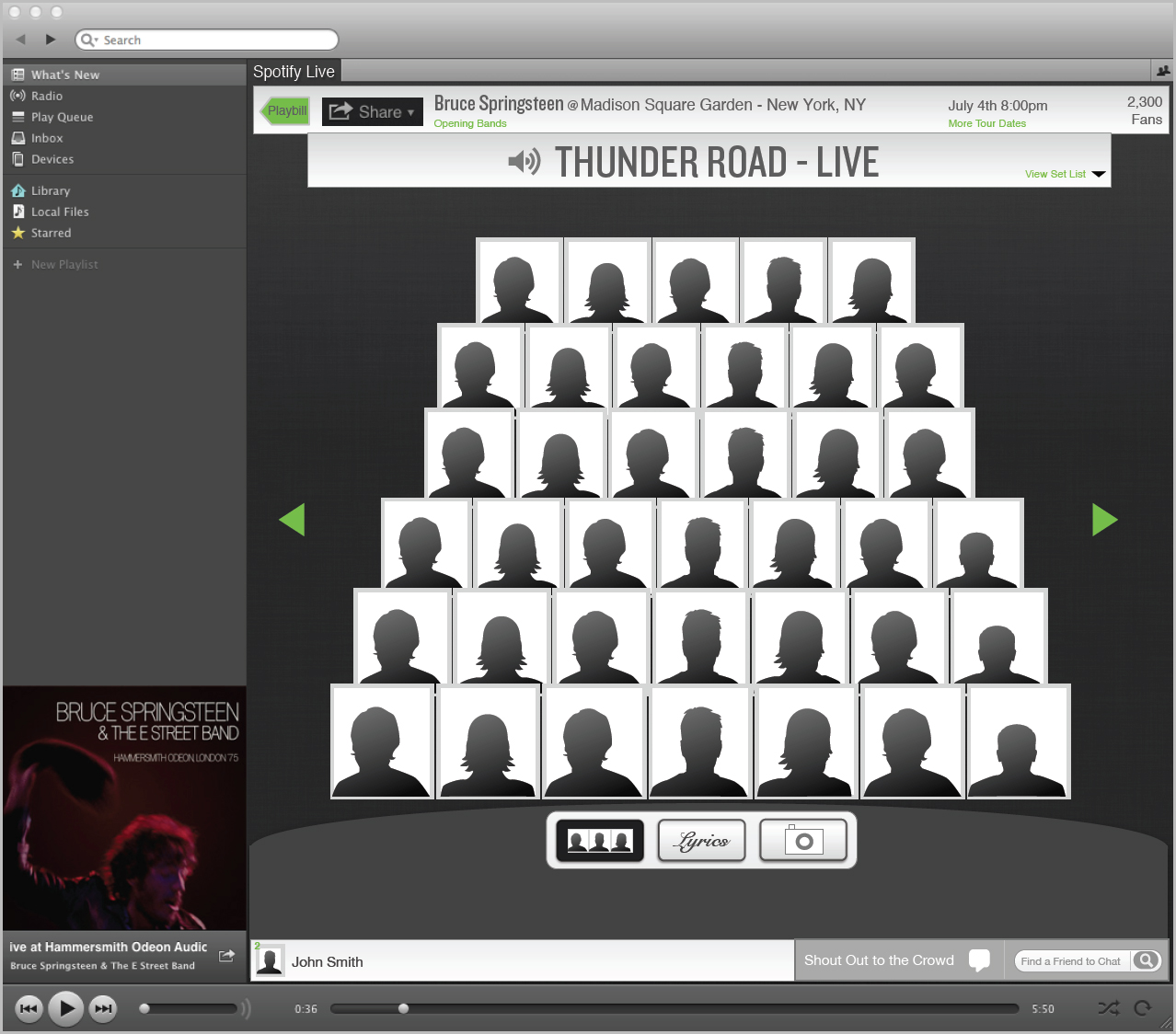Screen dimensions: 1176x1034
Task: Mute the Thunder Road speaker icon
Action: (525, 162)
